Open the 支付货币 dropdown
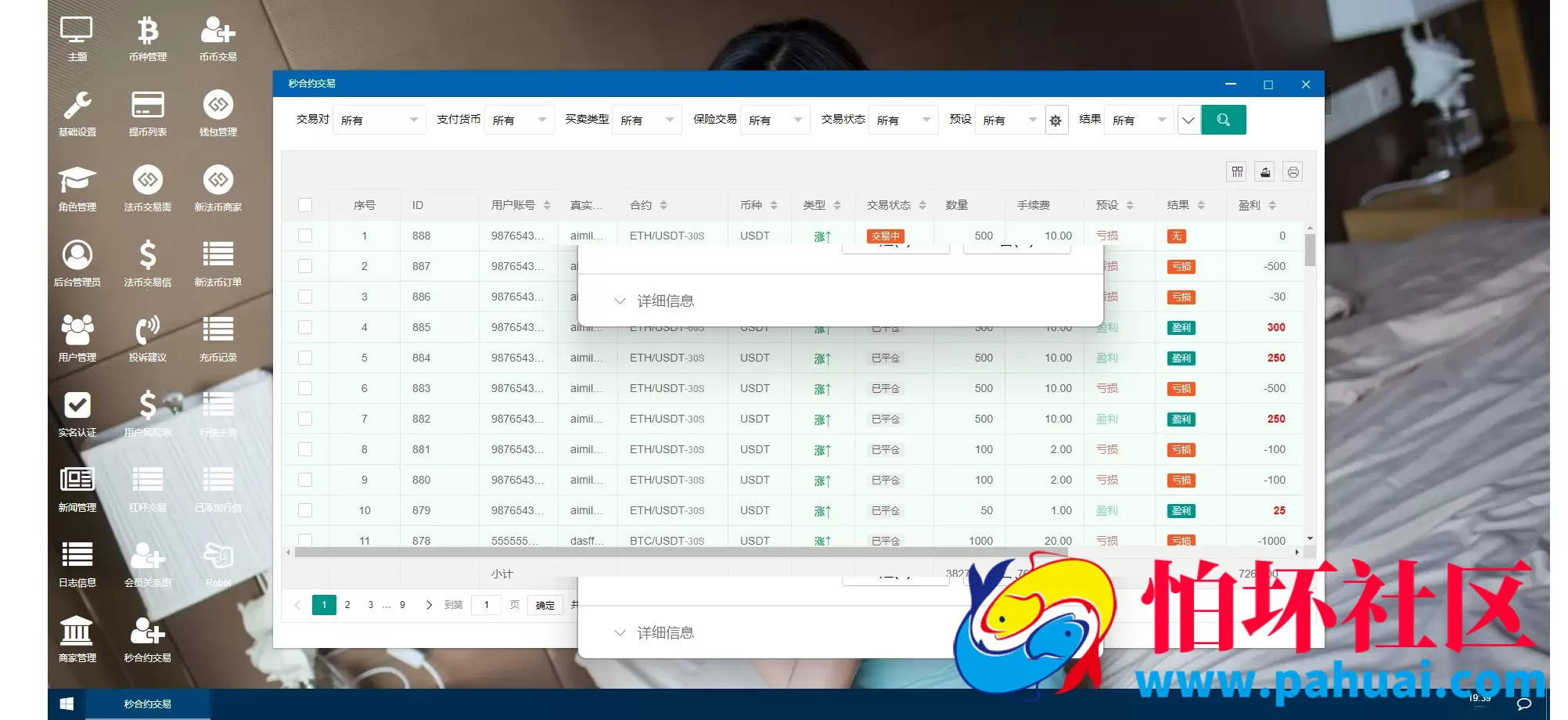The width and height of the screenshot is (1568, 720). click(x=520, y=120)
